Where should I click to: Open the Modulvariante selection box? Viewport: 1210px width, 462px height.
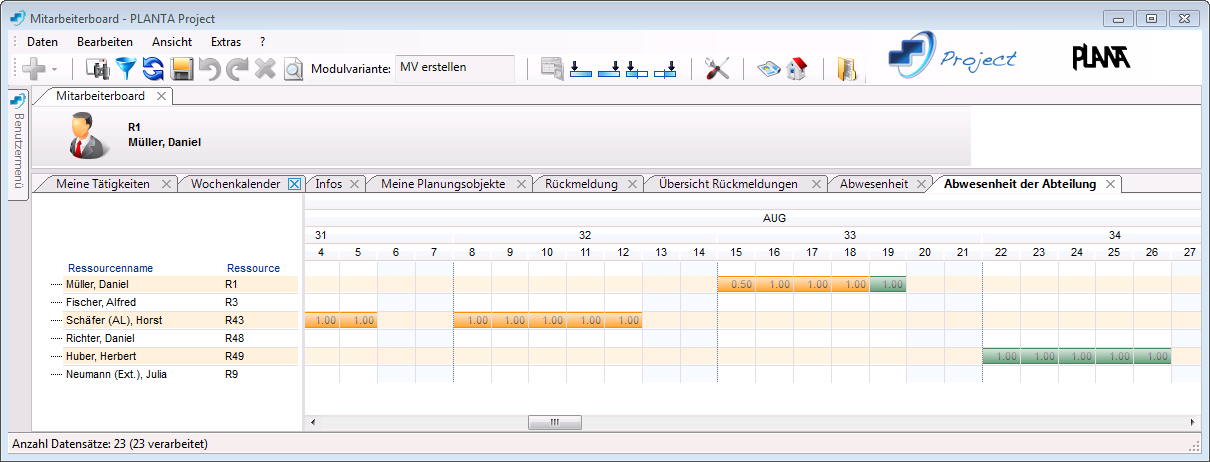455,68
